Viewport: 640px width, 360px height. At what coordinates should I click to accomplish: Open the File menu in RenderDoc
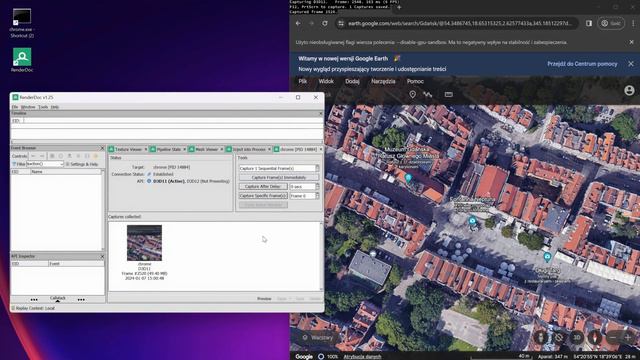tap(15, 107)
